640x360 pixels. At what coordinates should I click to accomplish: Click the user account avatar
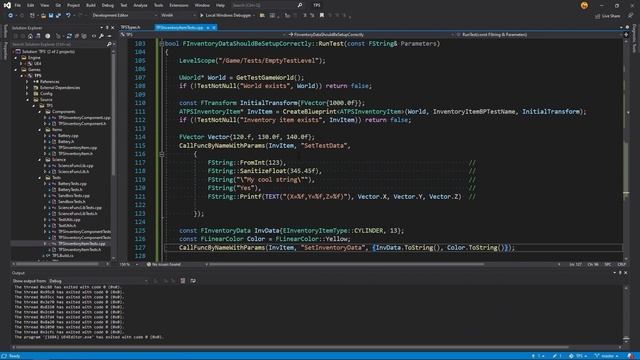pyautogui.click(x=584, y=5)
